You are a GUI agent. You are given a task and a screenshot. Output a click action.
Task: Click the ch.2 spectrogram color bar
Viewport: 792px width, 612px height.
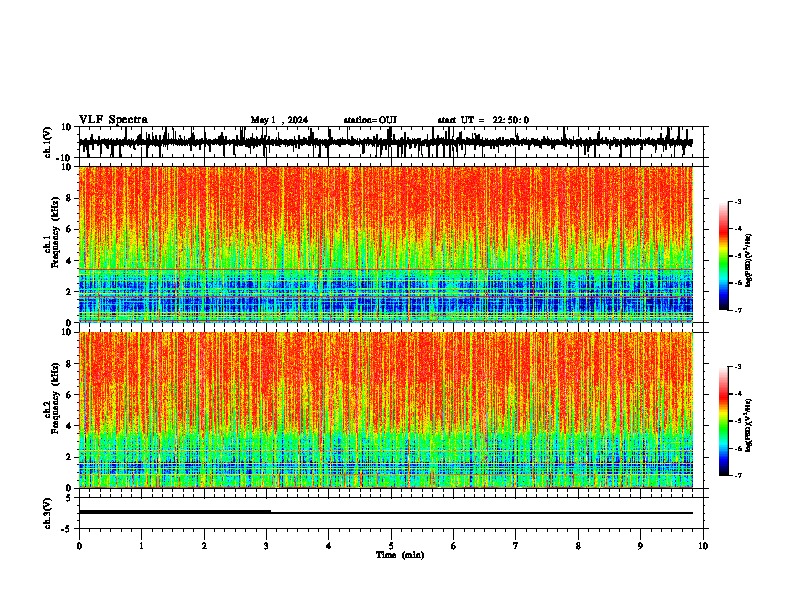tap(724, 421)
